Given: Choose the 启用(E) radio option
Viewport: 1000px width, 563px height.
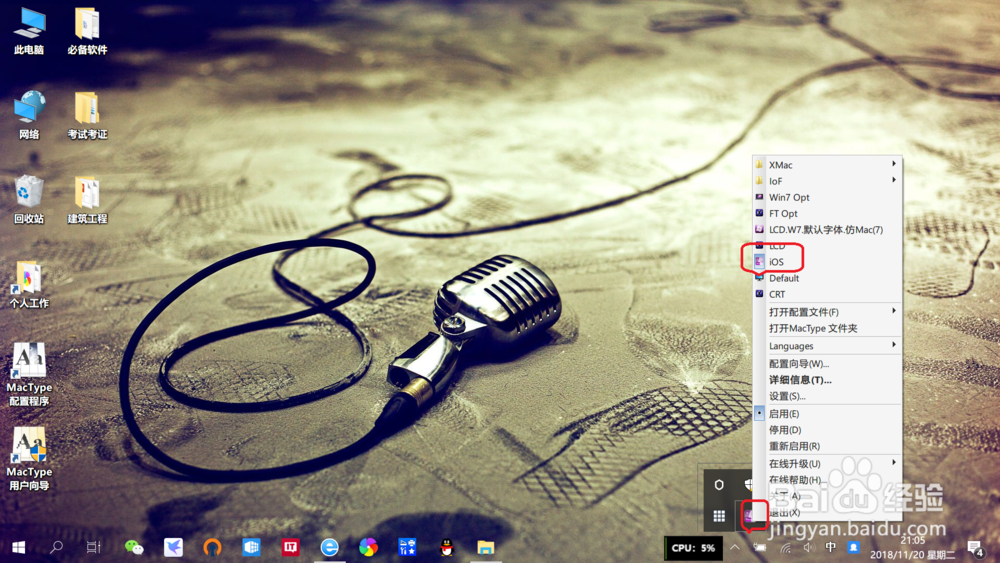Looking at the screenshot, I should pos(828,414).
